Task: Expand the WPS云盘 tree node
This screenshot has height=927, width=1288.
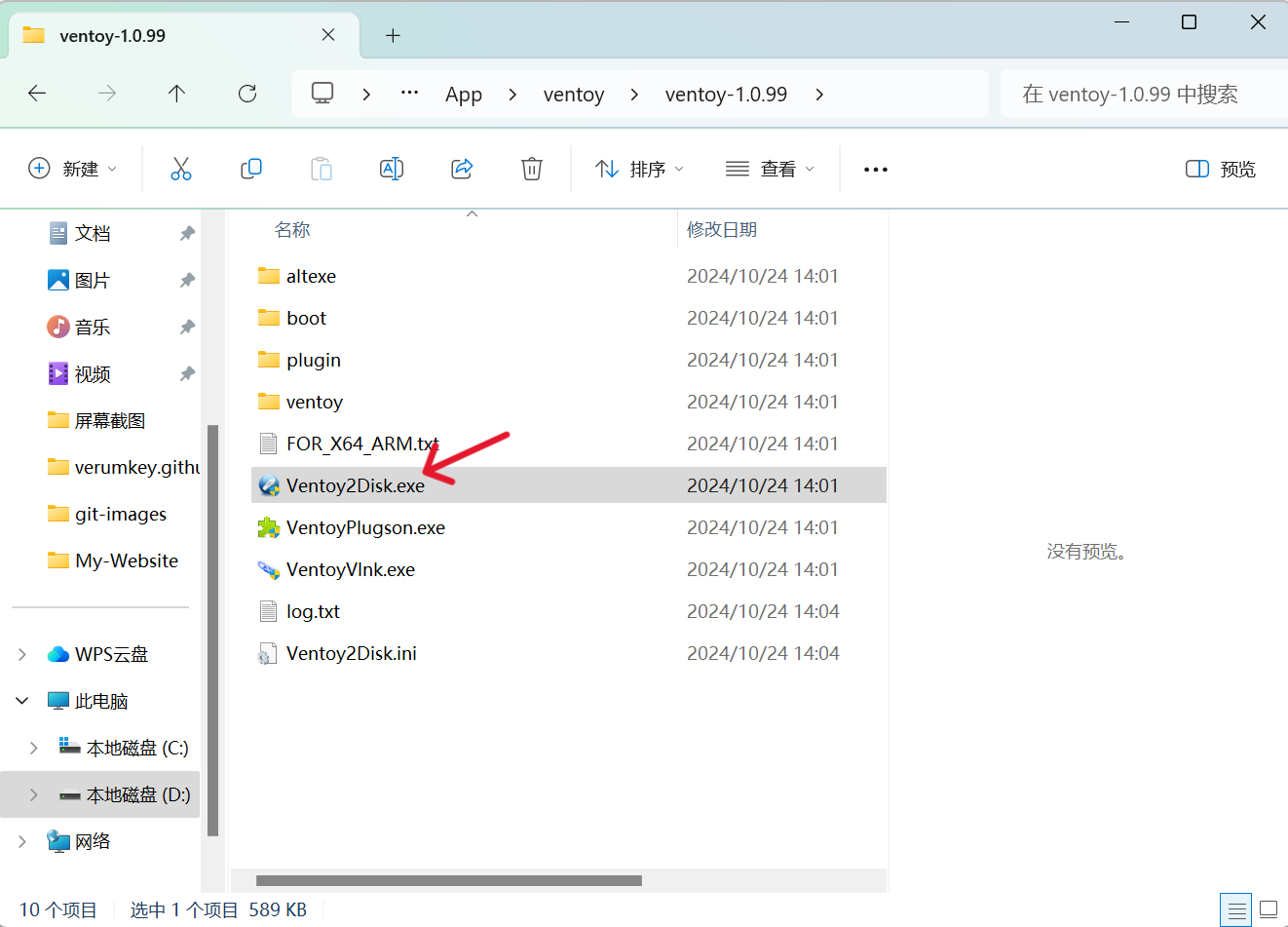Action: click(22, 654)
